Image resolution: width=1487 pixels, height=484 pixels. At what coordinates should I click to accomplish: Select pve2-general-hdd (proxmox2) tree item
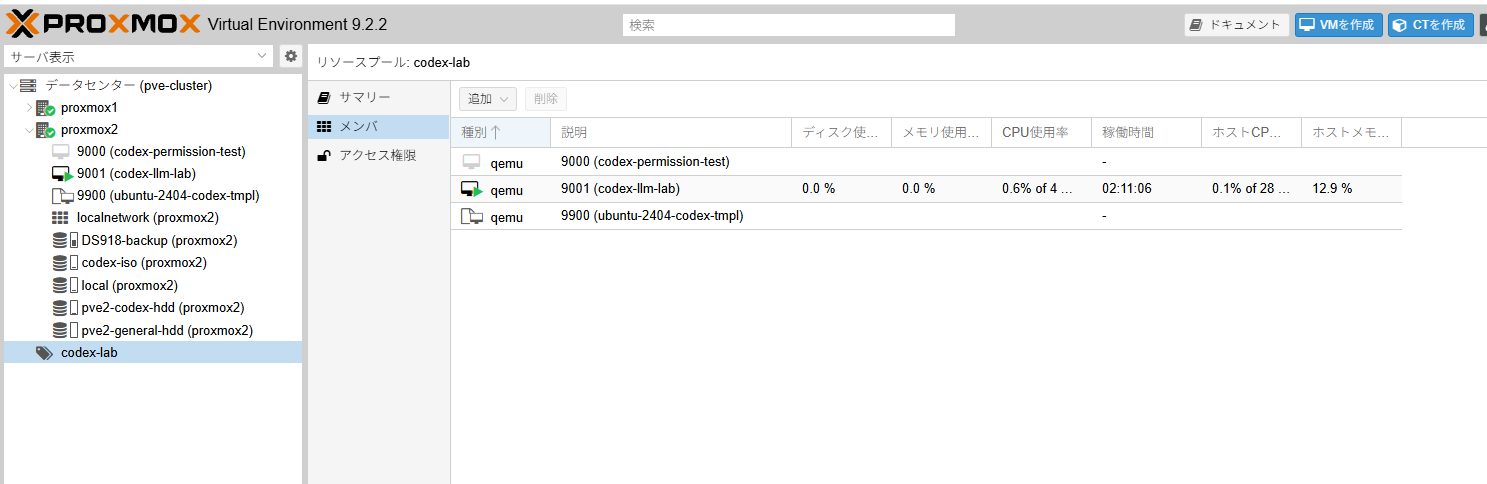click(167, 330)
